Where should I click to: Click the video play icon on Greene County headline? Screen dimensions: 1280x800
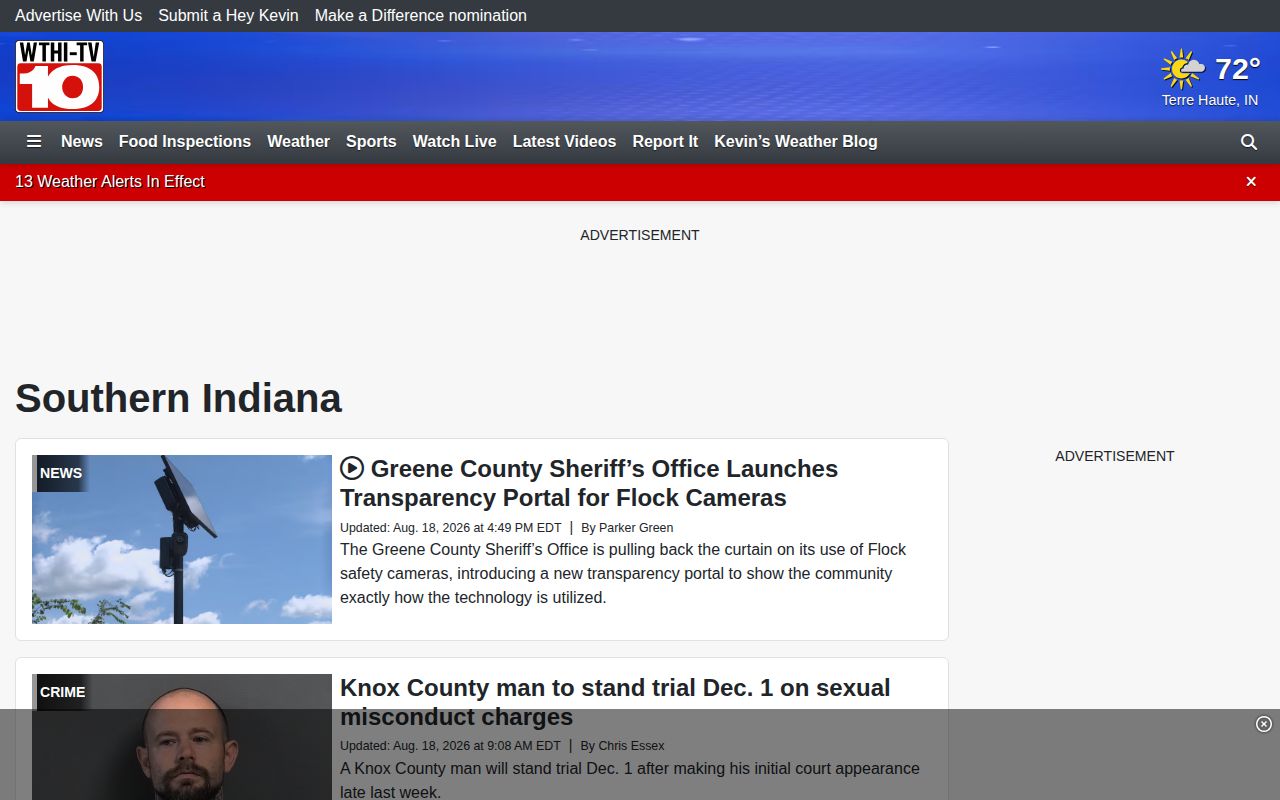(x=352, y=468)
